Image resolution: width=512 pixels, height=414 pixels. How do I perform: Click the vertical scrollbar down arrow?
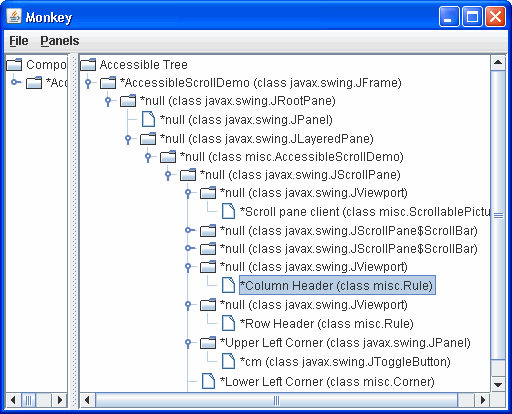(x=498, y=384)
